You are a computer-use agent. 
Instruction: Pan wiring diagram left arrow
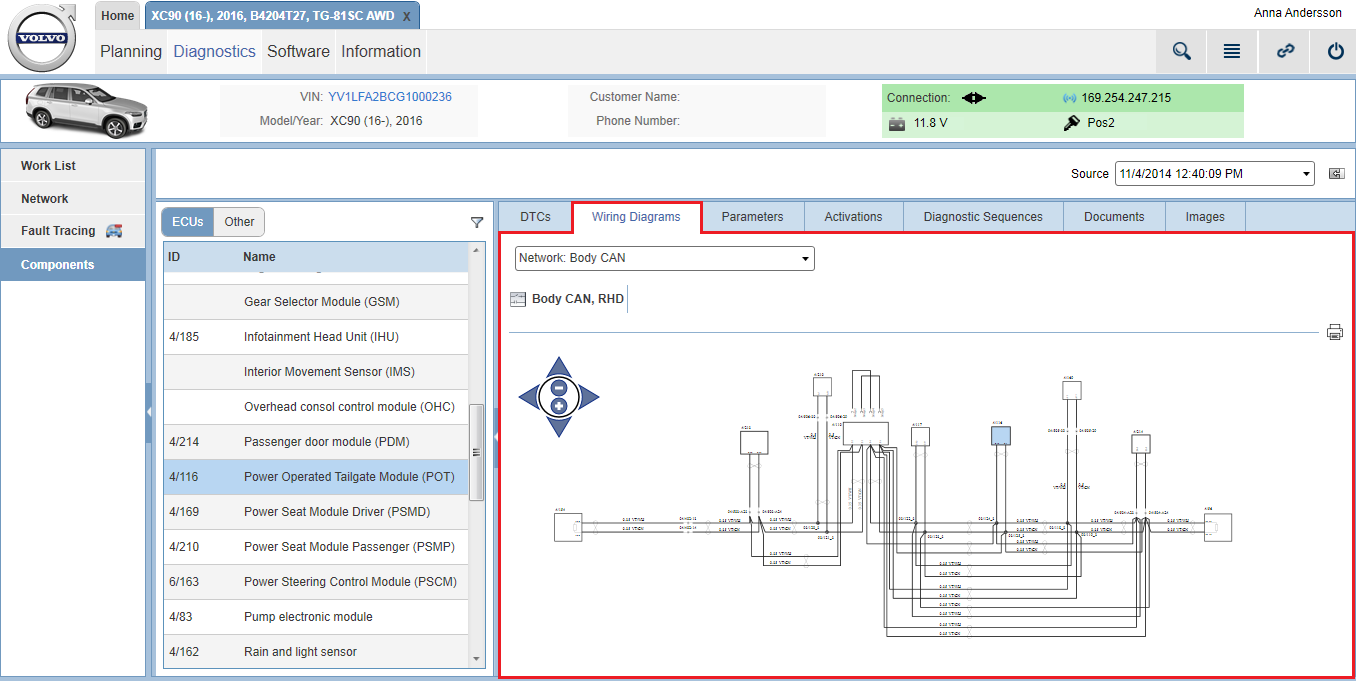529,397
